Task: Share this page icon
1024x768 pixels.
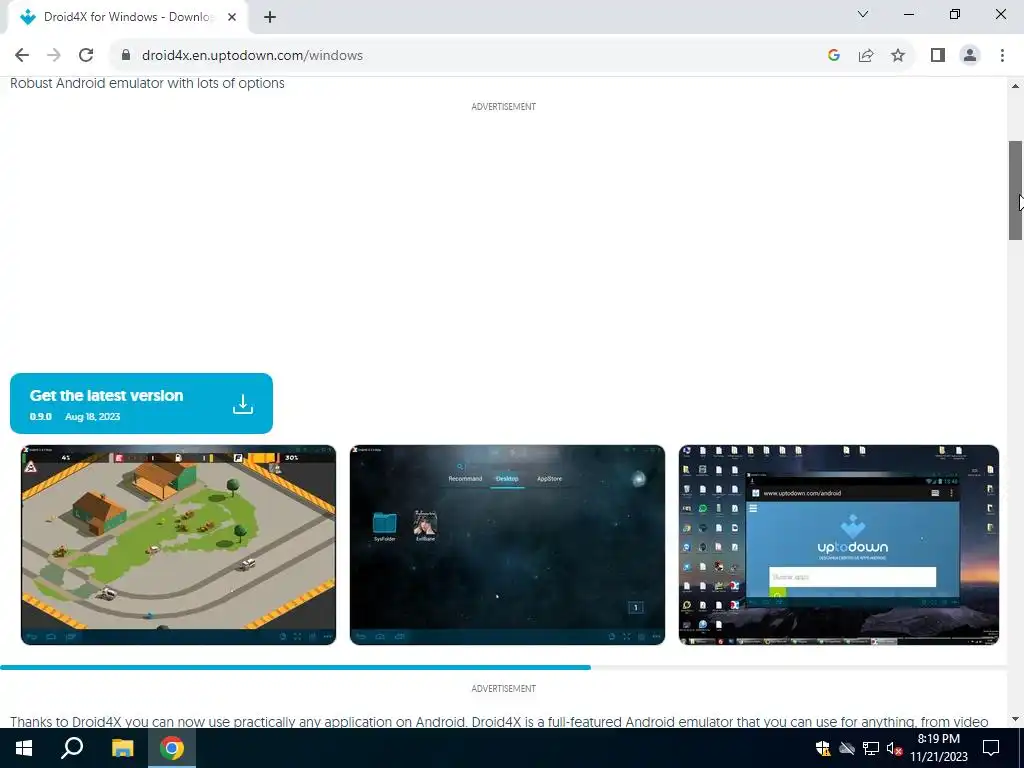Action: (866, 56)
